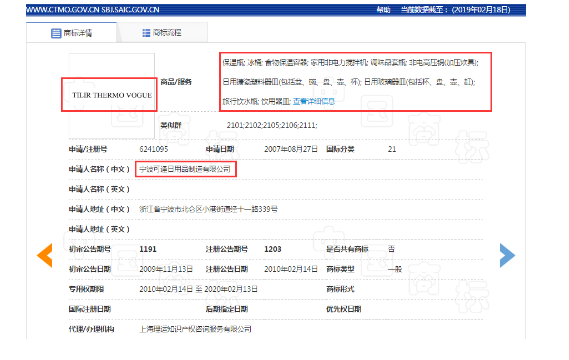Switch to the 商标流程 tab

point(162,33)
